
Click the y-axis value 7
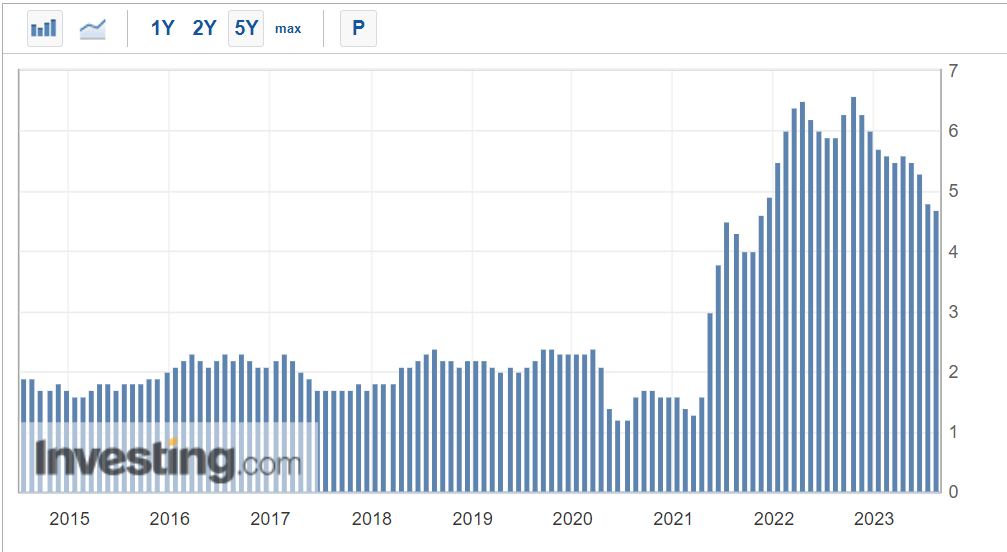[x=953, y=71]
